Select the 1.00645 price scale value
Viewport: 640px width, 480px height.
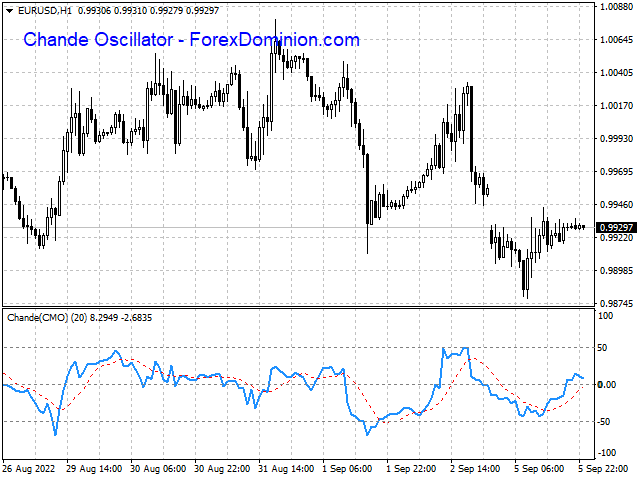pyautogui.click(x=616, y=40)
